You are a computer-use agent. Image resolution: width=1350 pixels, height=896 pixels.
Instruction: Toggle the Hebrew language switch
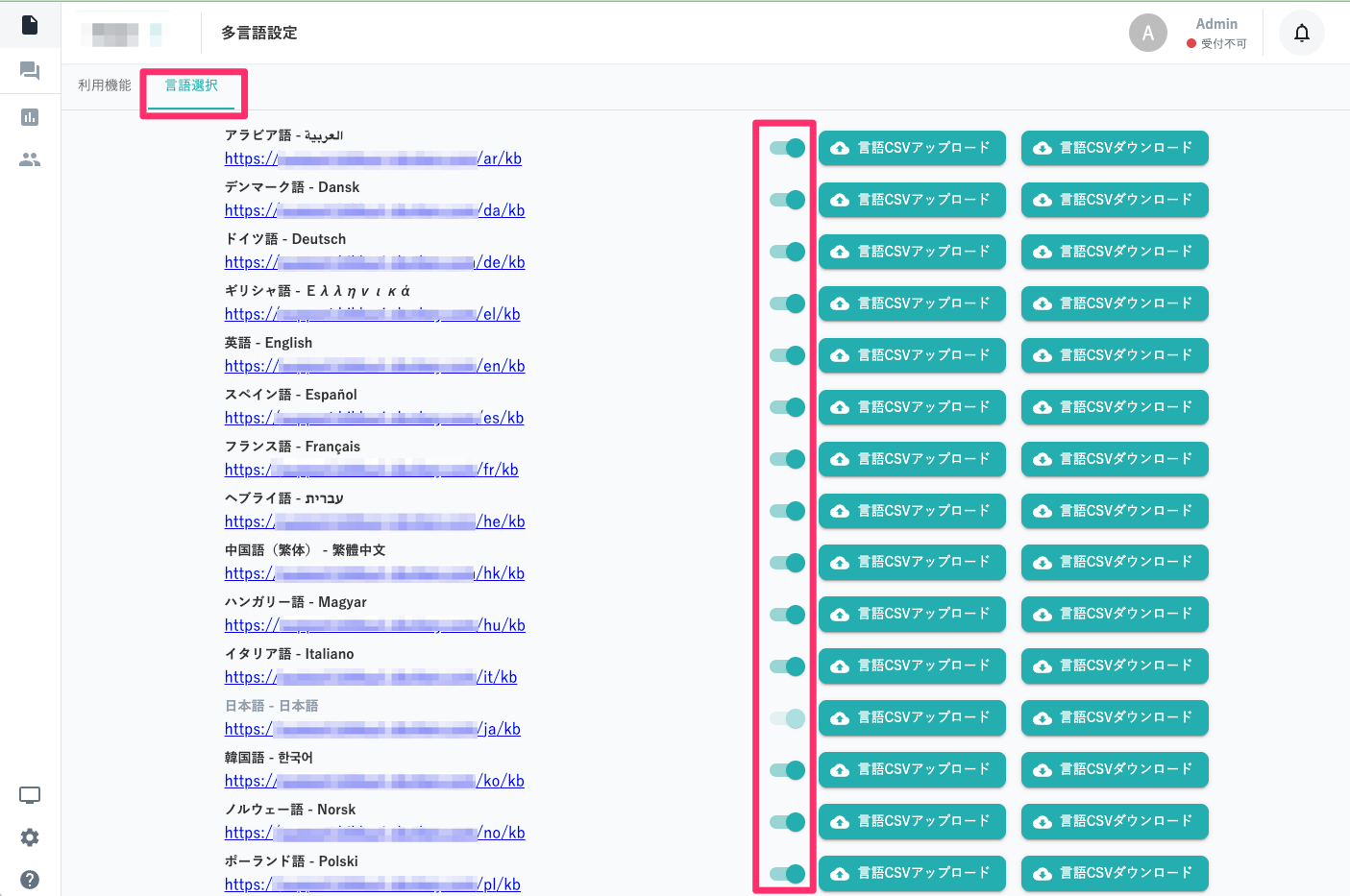tap(787, 511)
